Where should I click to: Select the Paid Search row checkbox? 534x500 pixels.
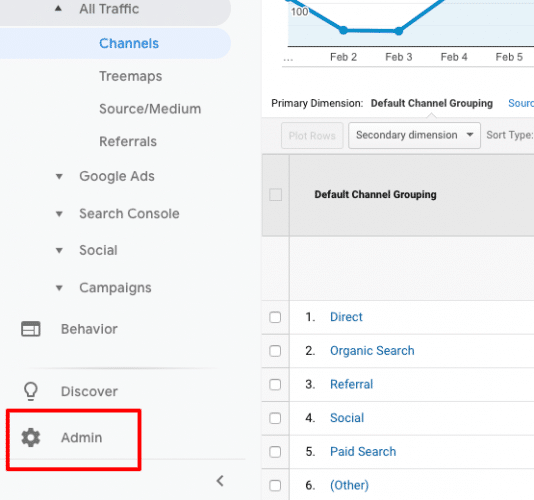[275, 452]
